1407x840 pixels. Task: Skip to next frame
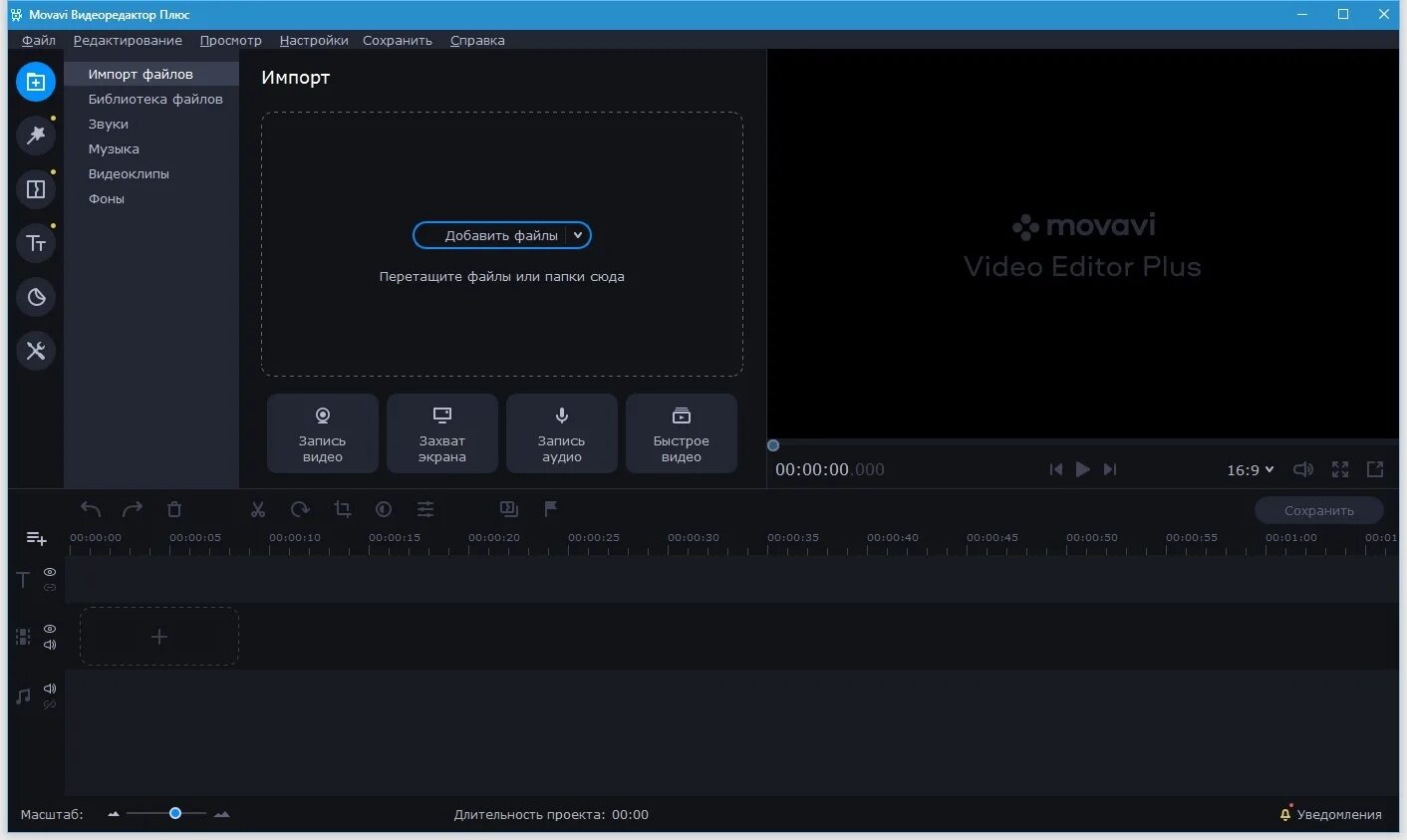(x=1110, y=469)
